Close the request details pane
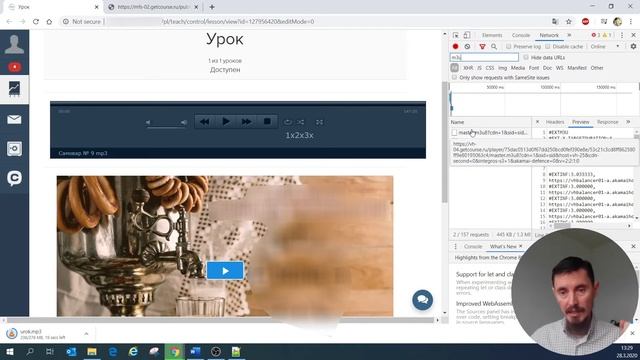640x360 pixels. click(x=537, y=122)
